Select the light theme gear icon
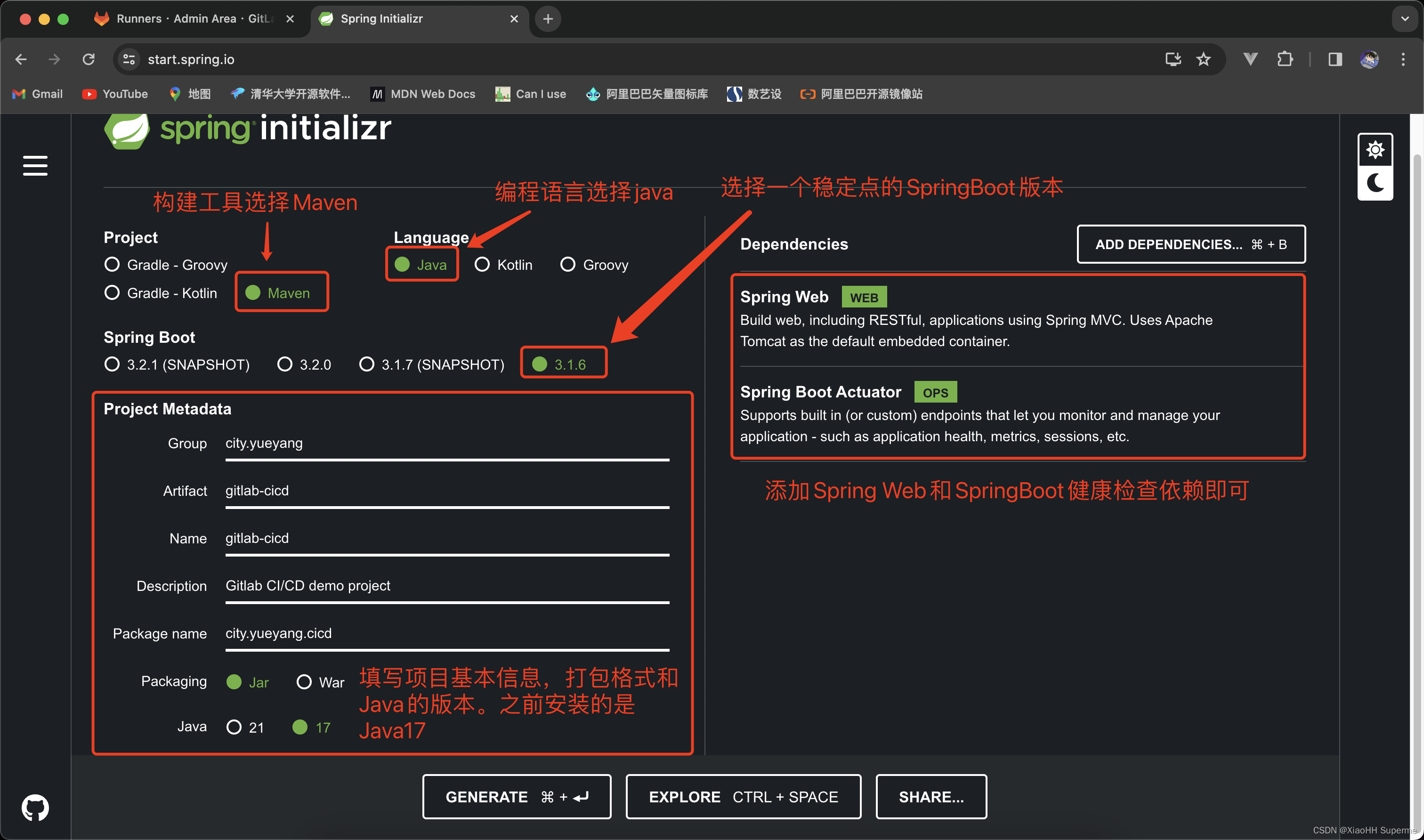This screenshot has height=840, width=1424. tap(1375, 149)
